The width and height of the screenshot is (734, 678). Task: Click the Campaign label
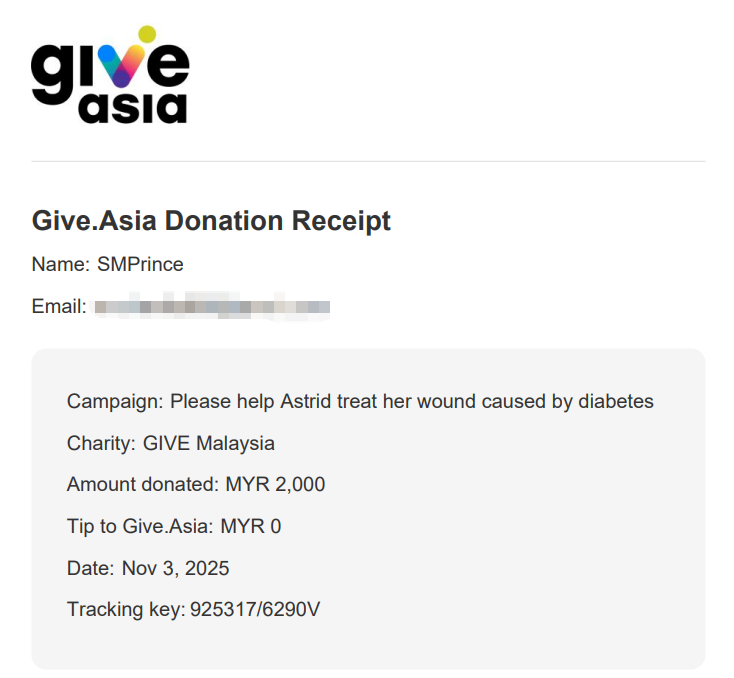tap(115, 402)
